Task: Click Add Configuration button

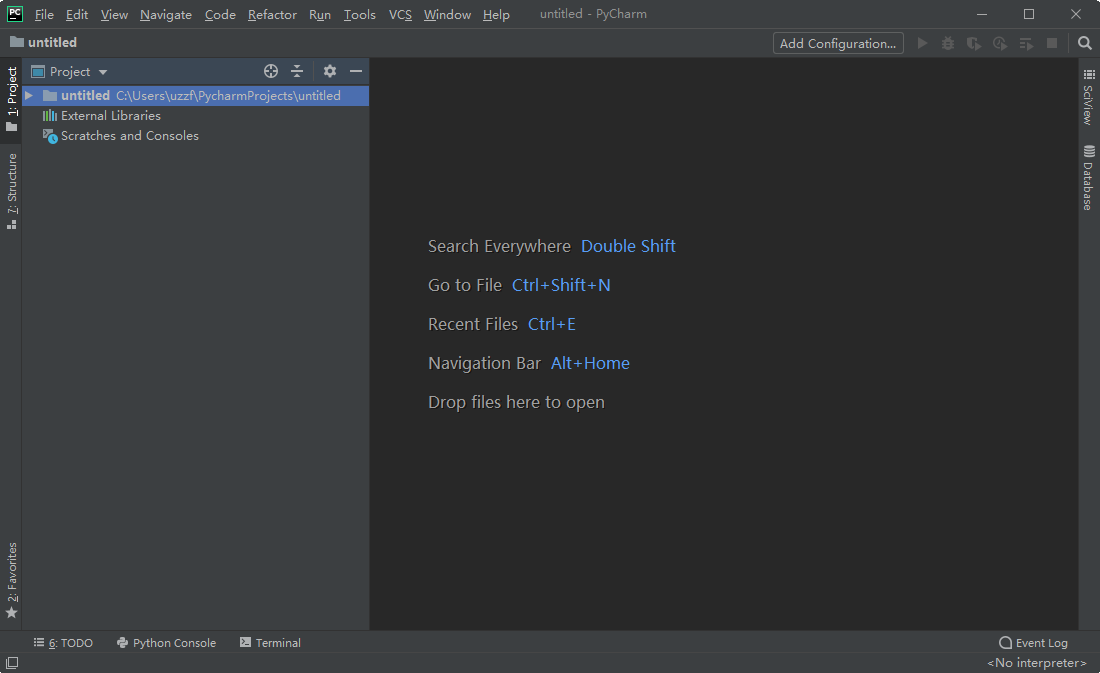Action: point(838,44)
